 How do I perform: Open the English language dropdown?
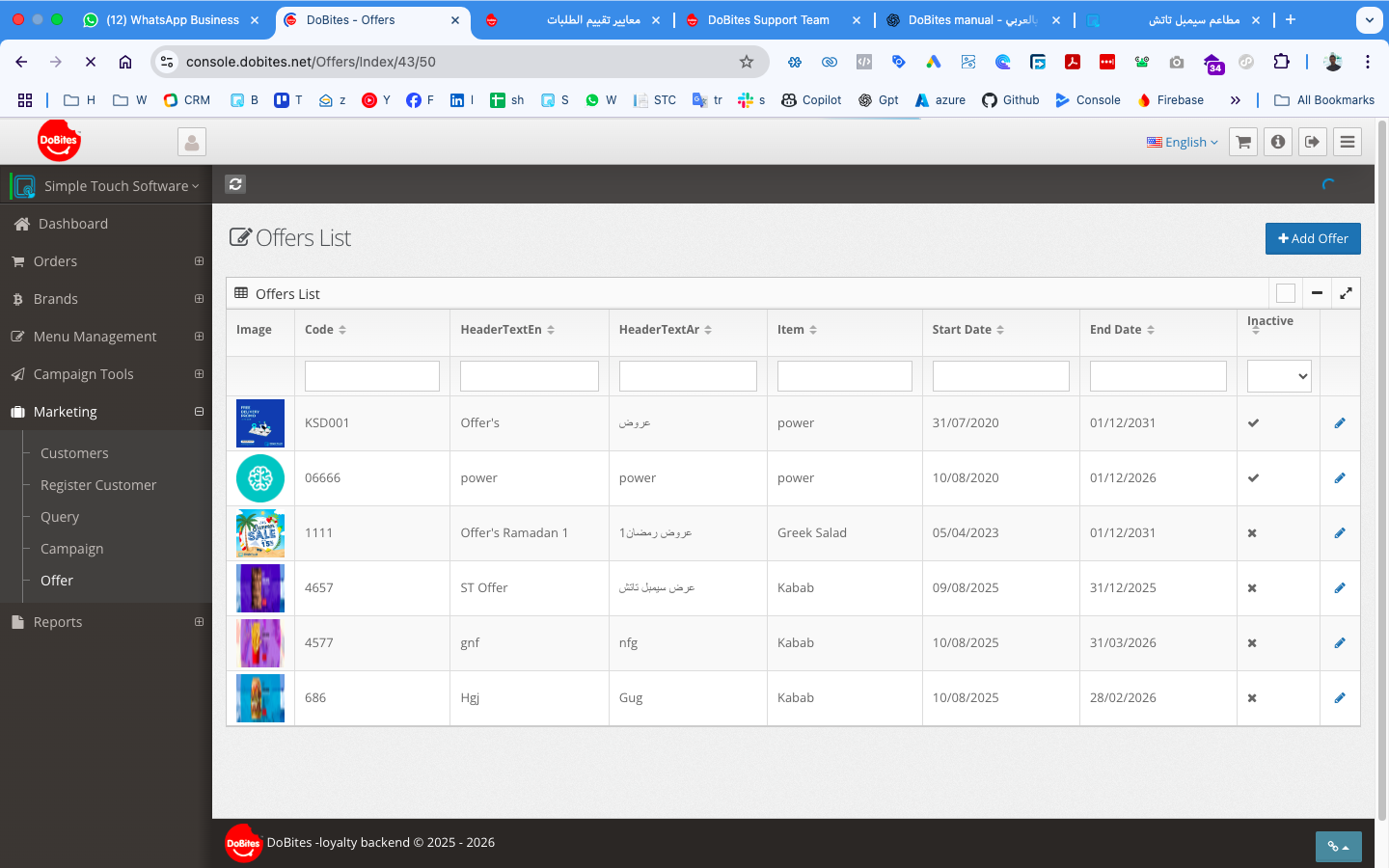1182,142
